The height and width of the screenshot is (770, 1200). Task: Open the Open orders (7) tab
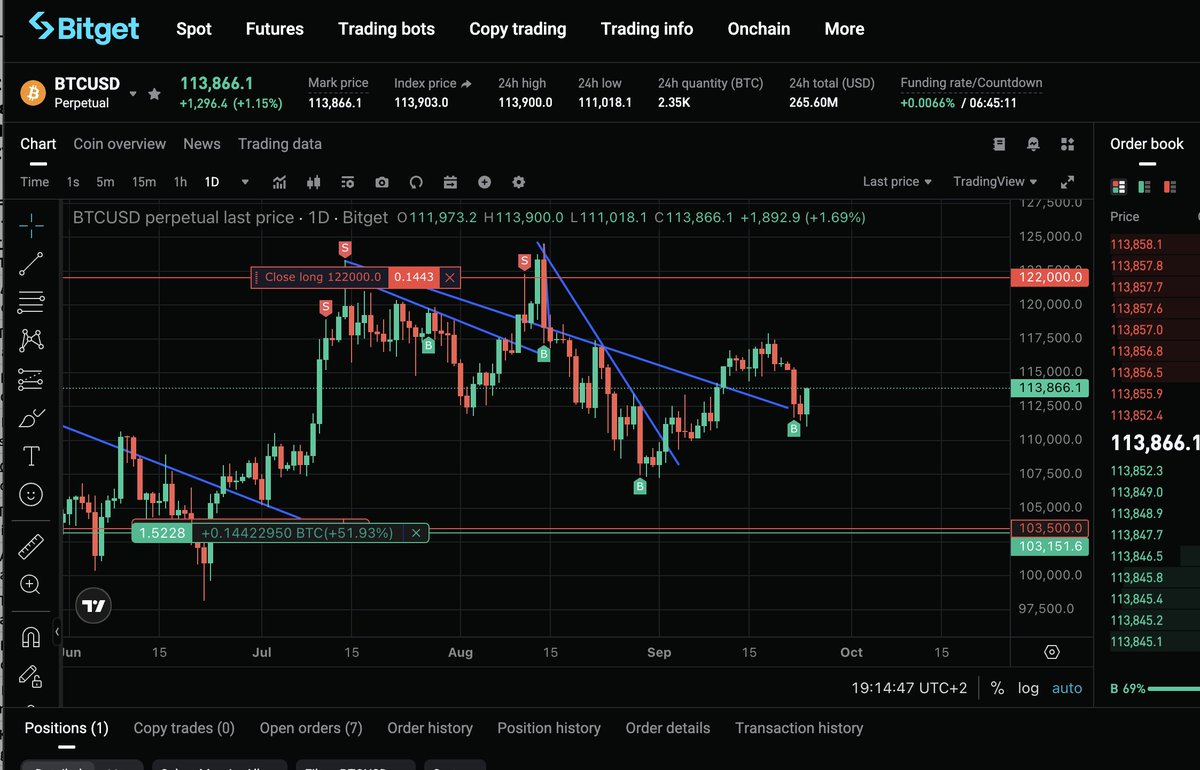311,728
